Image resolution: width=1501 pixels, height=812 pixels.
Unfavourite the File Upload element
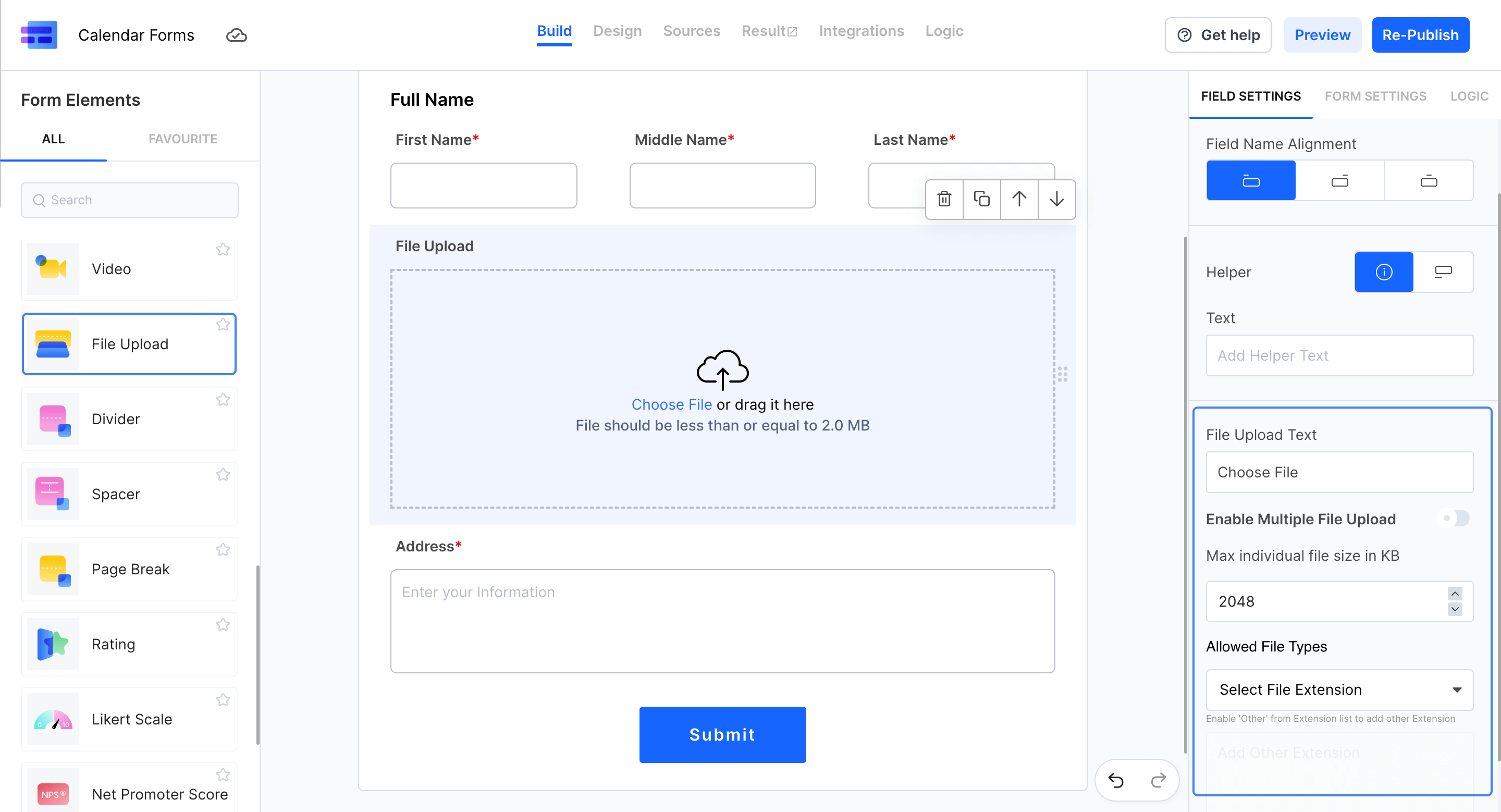[223, 325]
